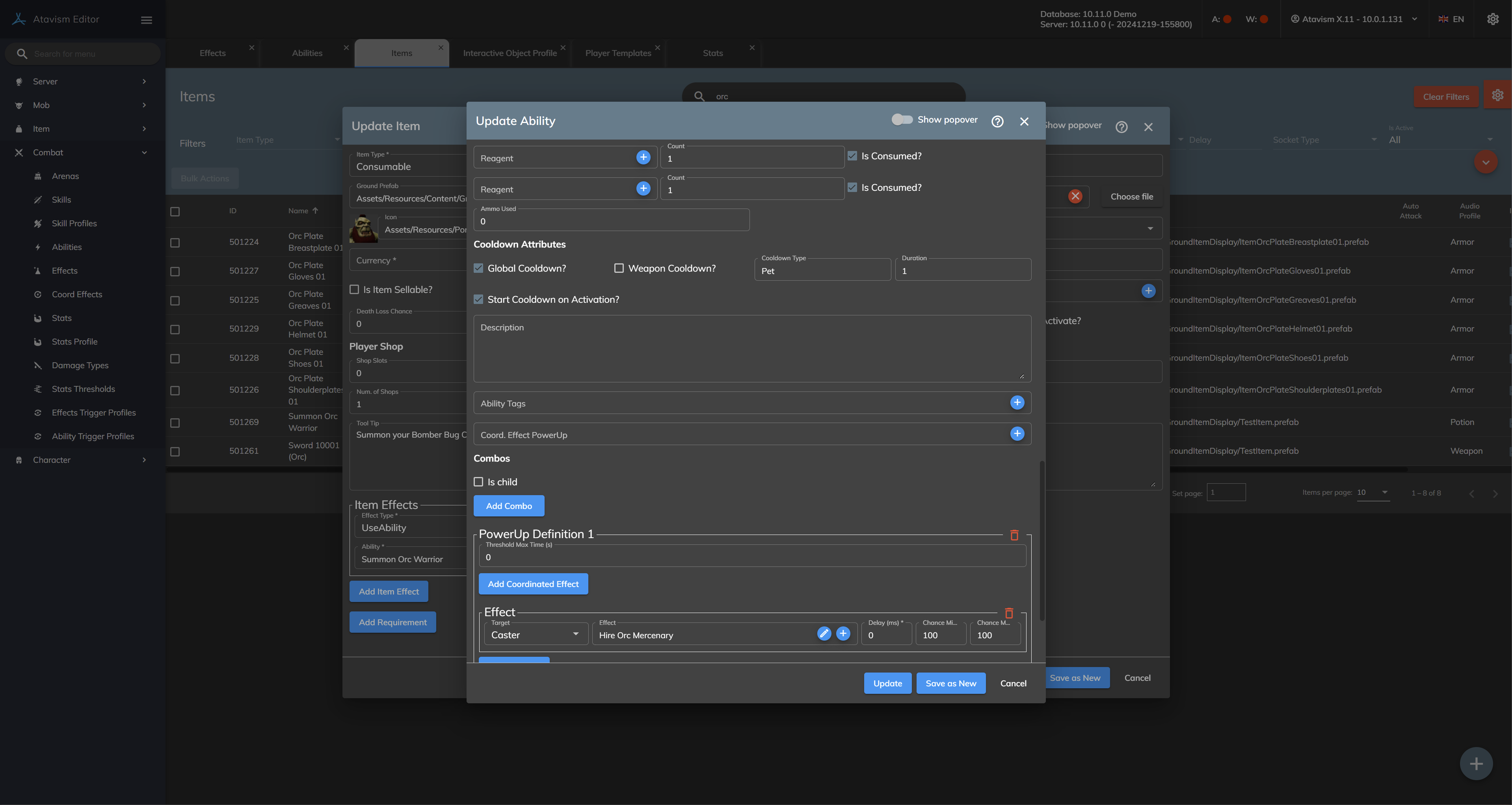Open the Target dropdown showing Caster
Screen dimensions: 1512x805
click(535, 635)
